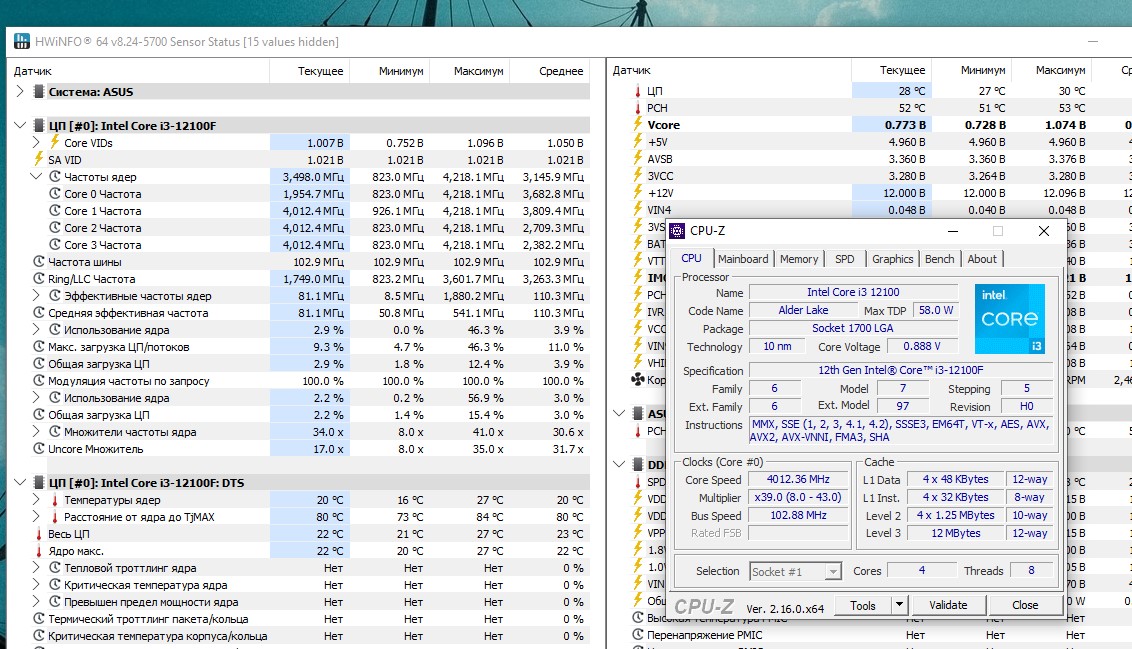Click the thermometer icon beside Ядро макс.
Viewport: 1132px width, 649px height.
38,551
